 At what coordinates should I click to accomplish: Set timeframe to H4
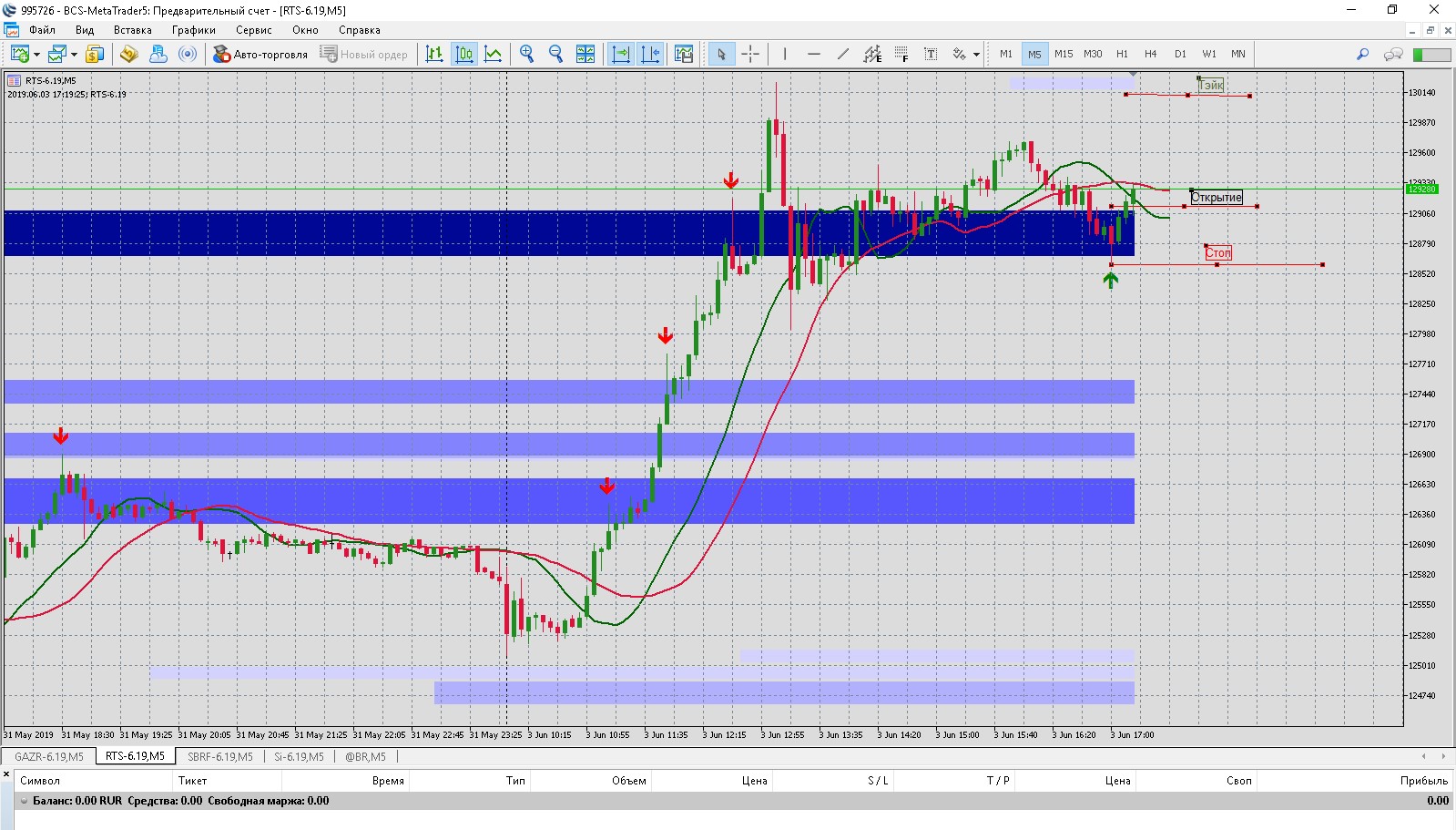click(x=1151, y=55)
